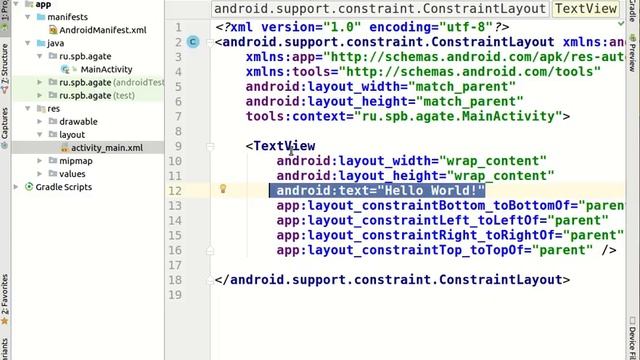Collapse the res folder
This screenshot has width=640, height=360.
coord(28,108)
